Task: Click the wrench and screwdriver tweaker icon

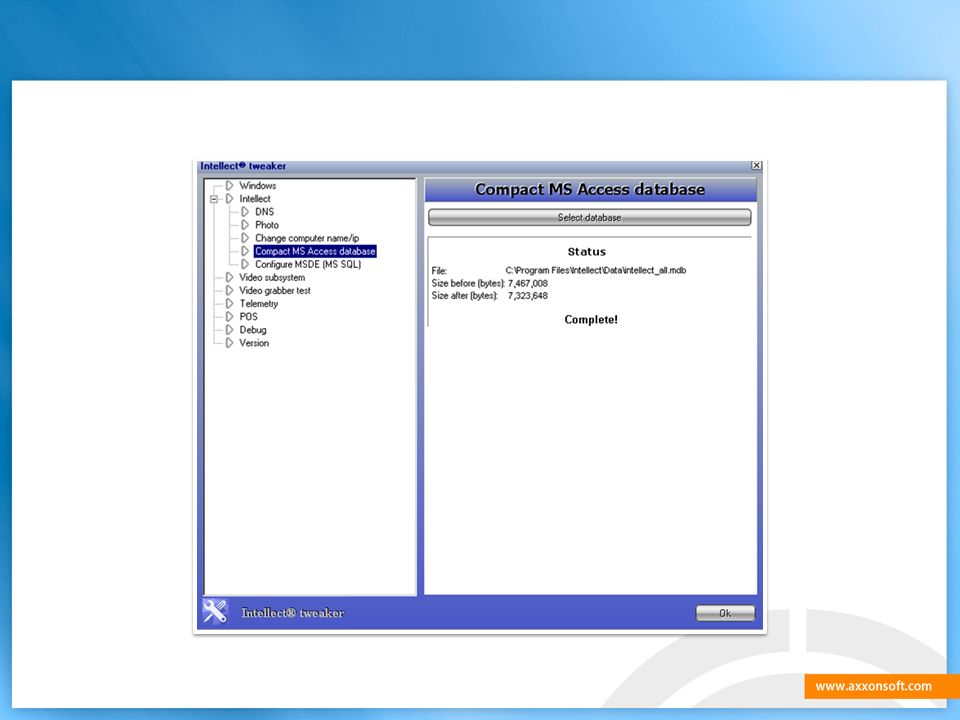Action: pos(215,612)
